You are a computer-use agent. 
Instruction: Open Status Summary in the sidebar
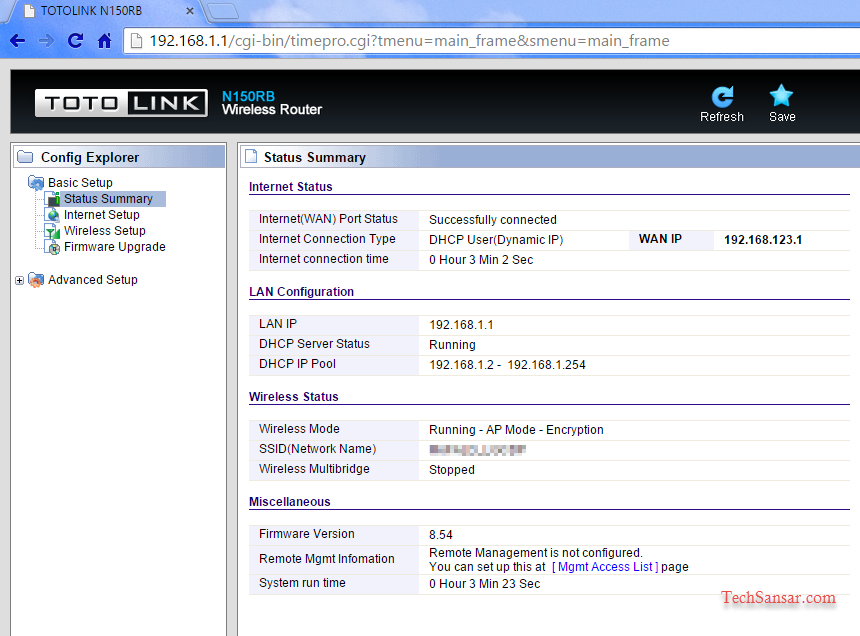click(x=108, y=199)
